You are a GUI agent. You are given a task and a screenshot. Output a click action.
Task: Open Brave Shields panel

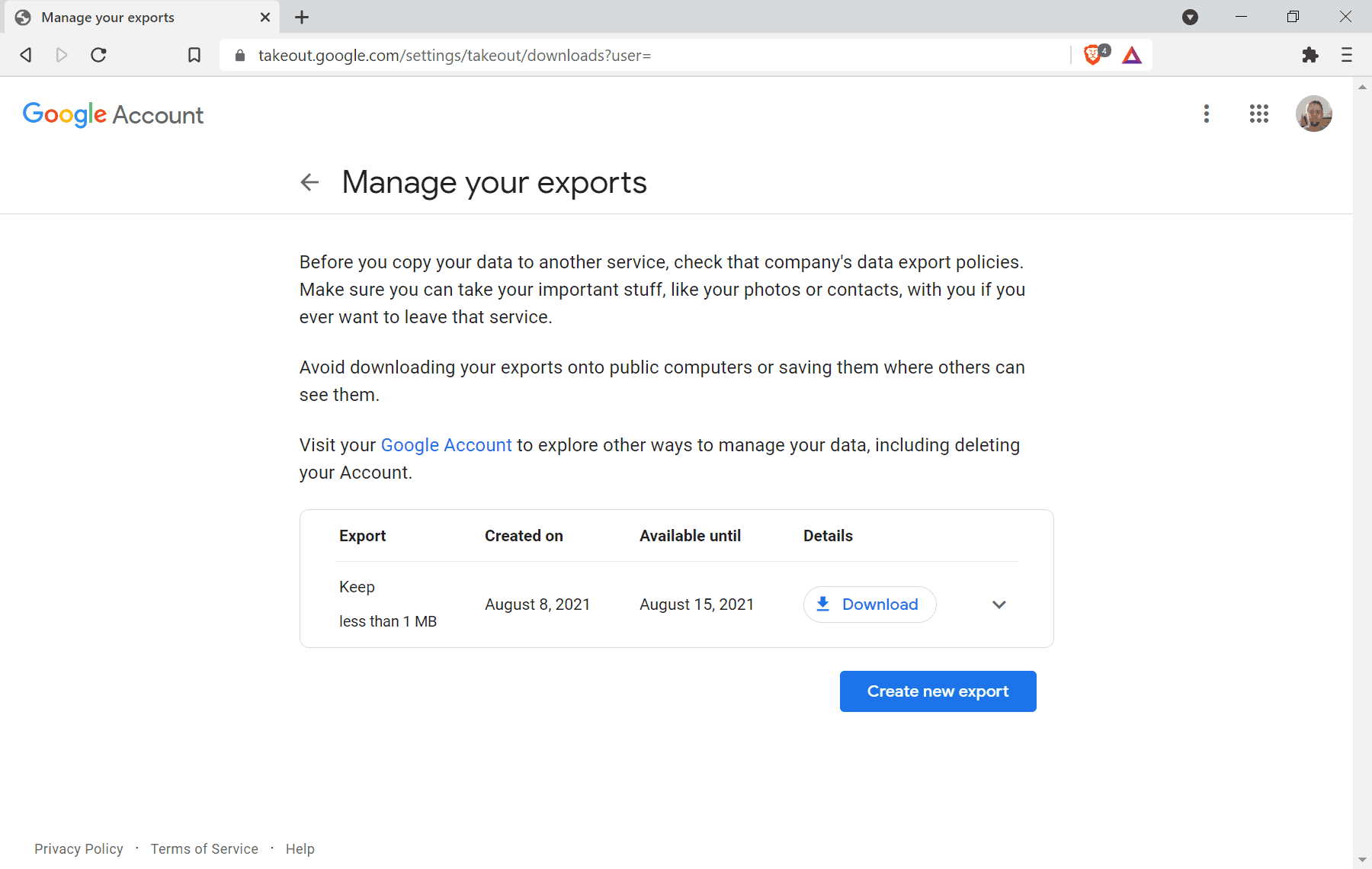pos(1094,54)
